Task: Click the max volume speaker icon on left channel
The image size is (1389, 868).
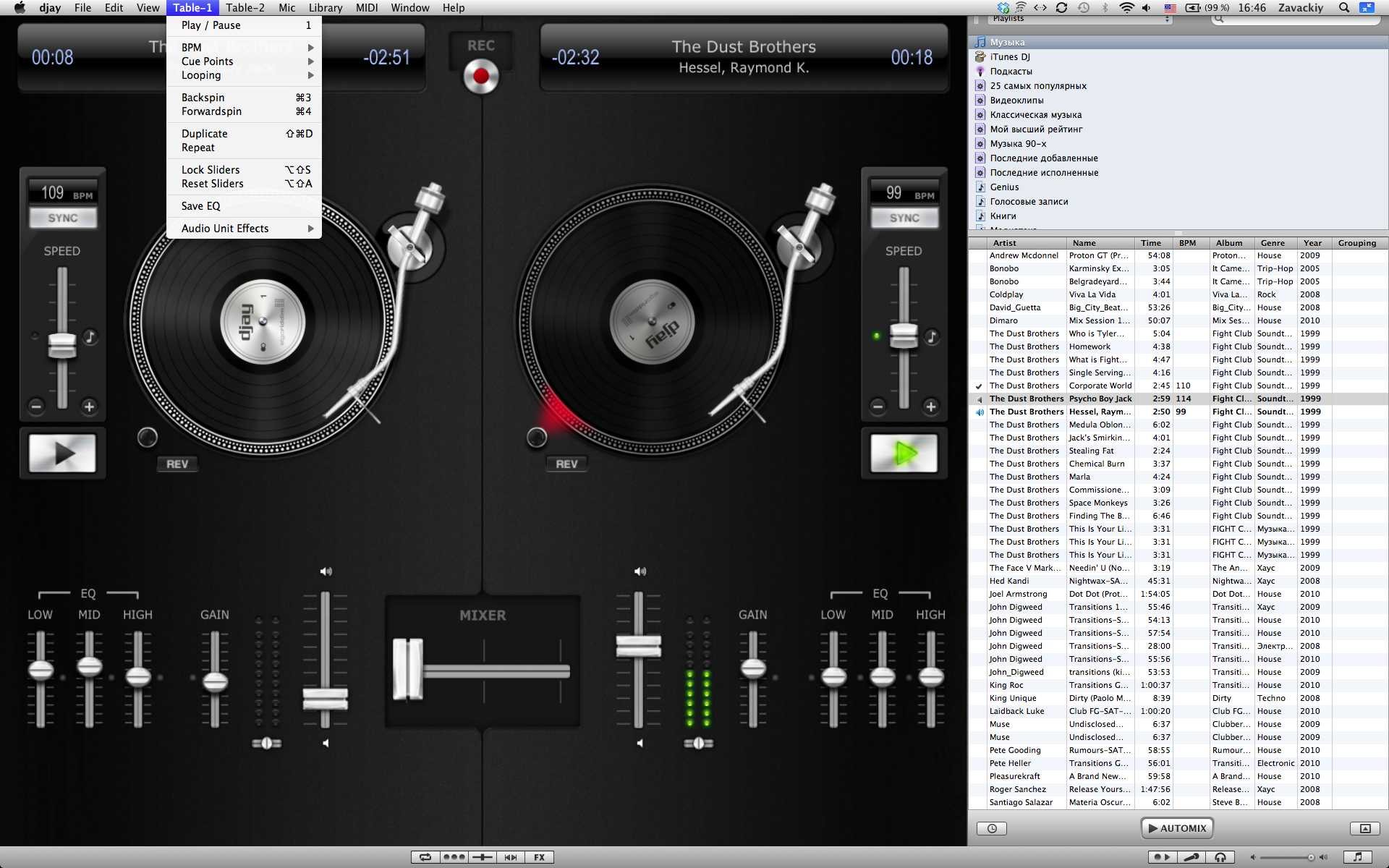Action: (x=326, y=571)
